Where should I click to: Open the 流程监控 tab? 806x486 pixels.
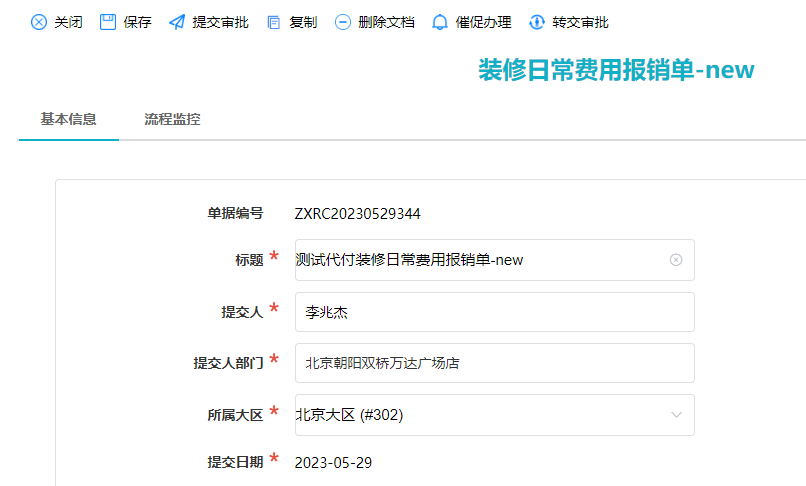[x=172, y=119]
